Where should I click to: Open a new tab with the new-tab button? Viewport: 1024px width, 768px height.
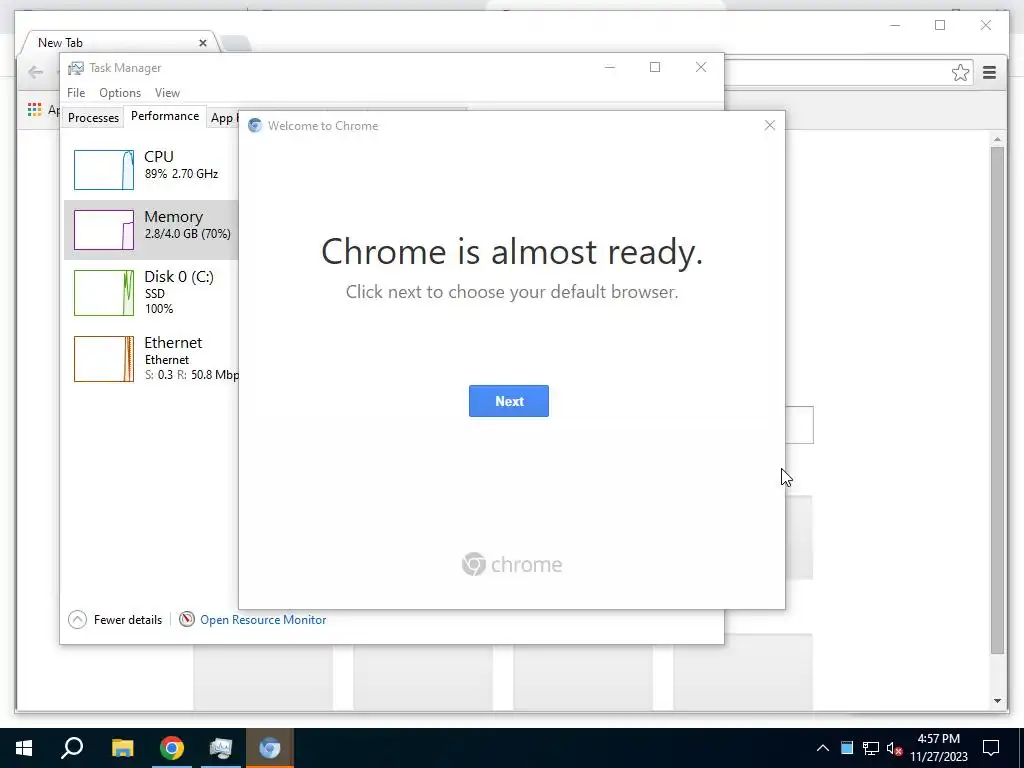235,43
